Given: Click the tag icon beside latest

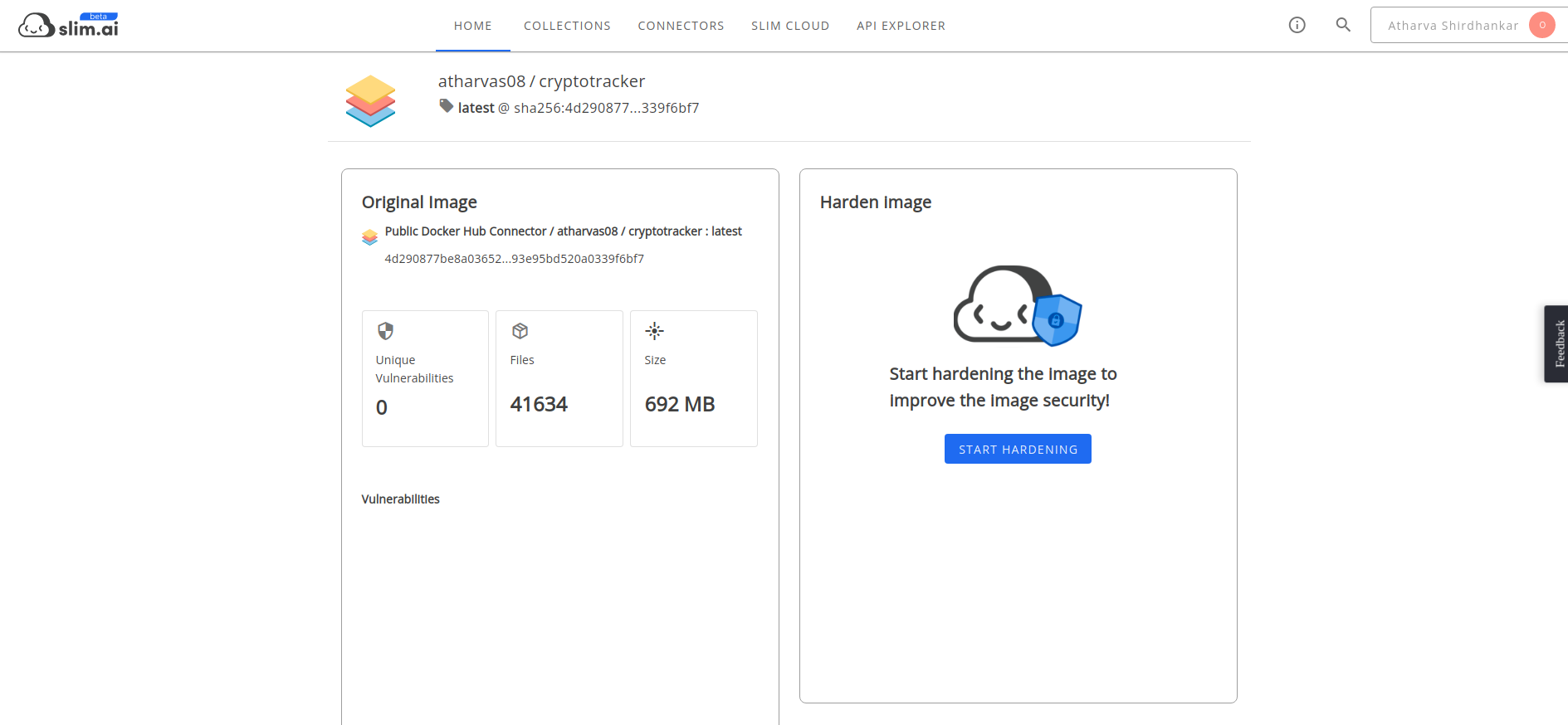Looking at the screenshot, I should (447, 106).
